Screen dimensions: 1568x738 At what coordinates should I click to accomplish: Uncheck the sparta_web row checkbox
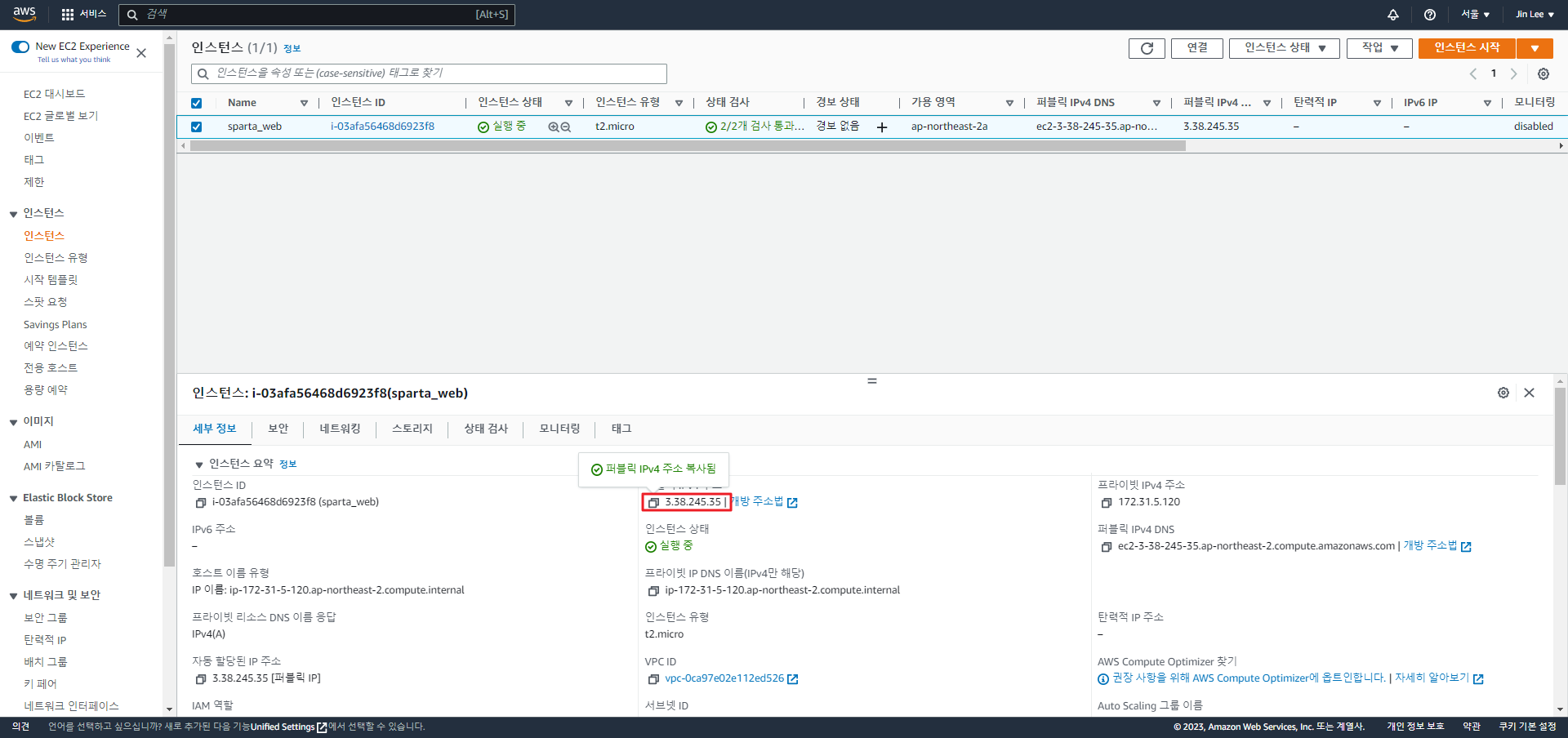coord(196,127)
